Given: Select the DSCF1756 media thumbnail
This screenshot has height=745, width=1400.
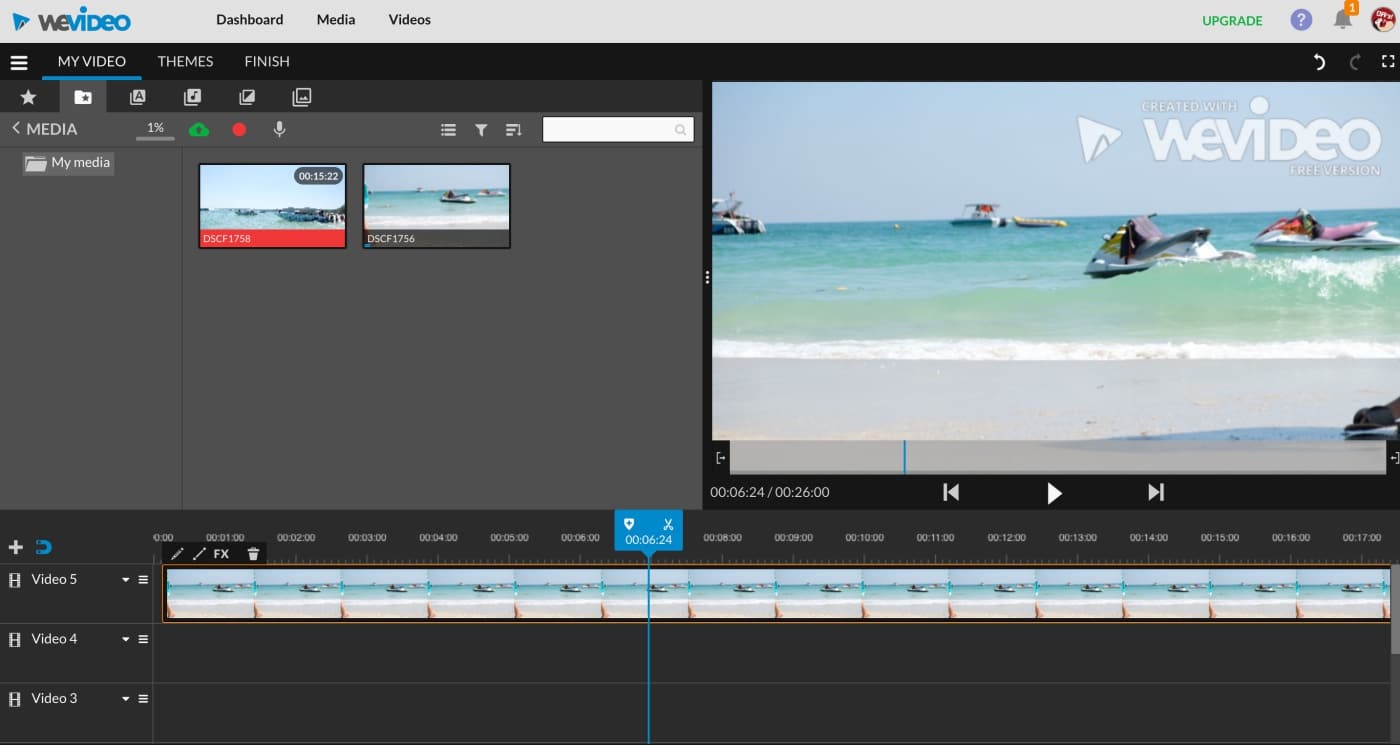Looking at the screenshot, I should coord(436,205).
